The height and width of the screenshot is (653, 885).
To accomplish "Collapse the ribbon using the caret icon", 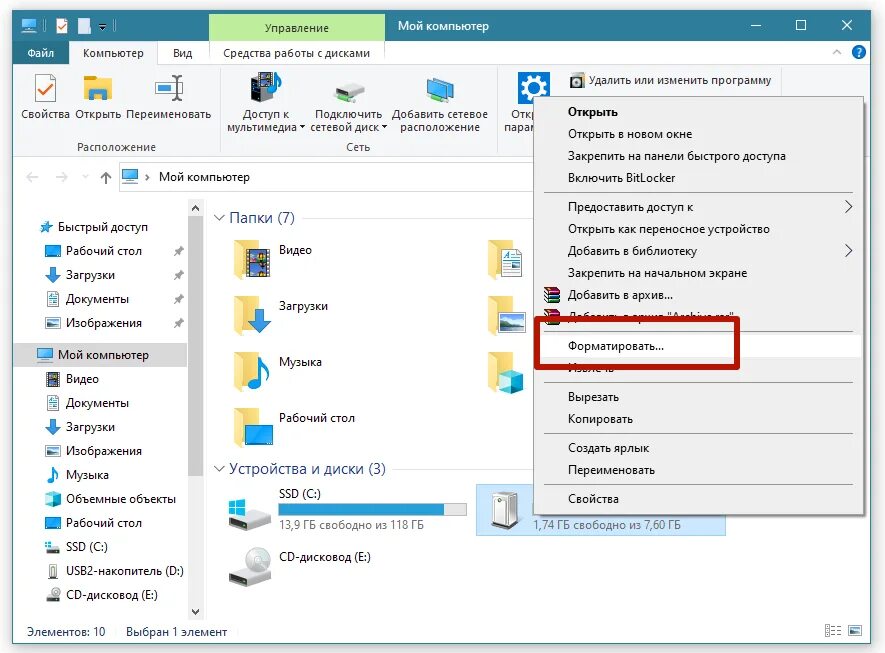I will [836, 52].
